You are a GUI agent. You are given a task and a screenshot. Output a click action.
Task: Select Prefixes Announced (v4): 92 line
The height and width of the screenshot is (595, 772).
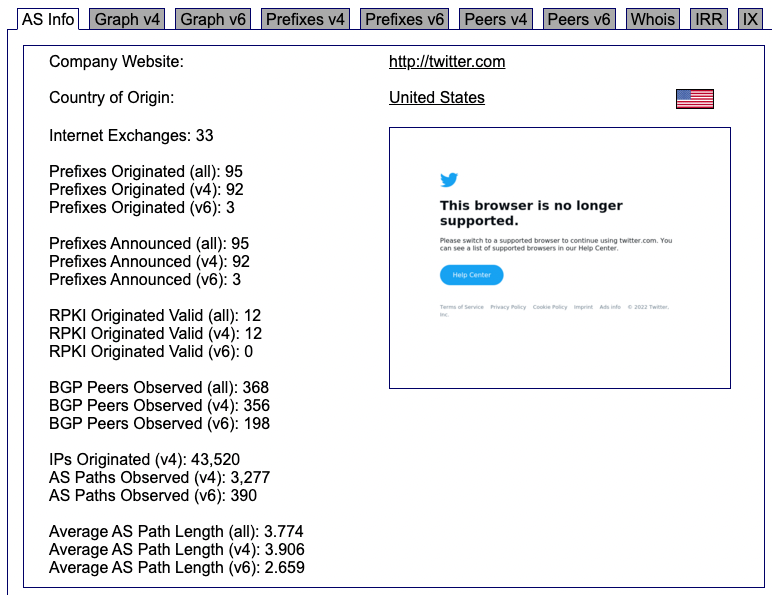point(149,262)
